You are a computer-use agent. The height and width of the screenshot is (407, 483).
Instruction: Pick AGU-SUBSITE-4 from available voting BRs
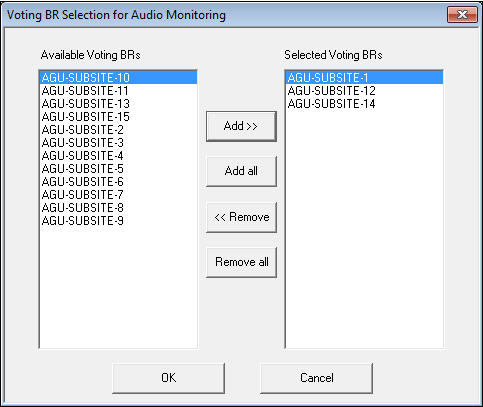click(x=118, y=156)
